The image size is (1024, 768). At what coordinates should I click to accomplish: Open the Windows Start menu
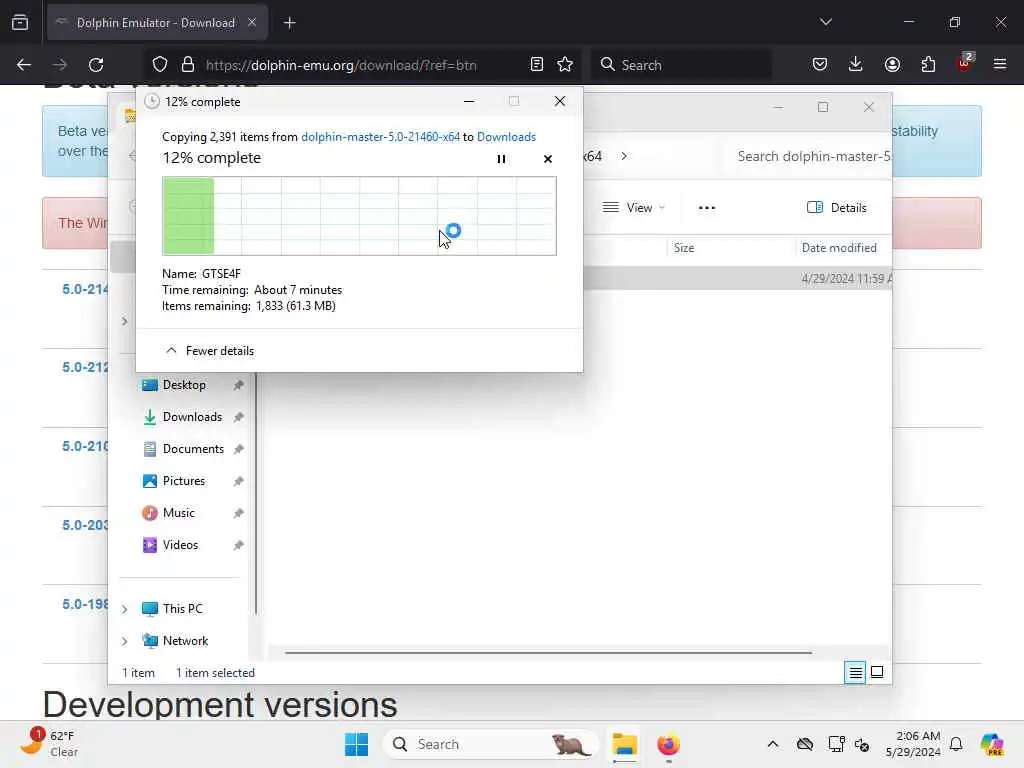[x=356, y=744]
